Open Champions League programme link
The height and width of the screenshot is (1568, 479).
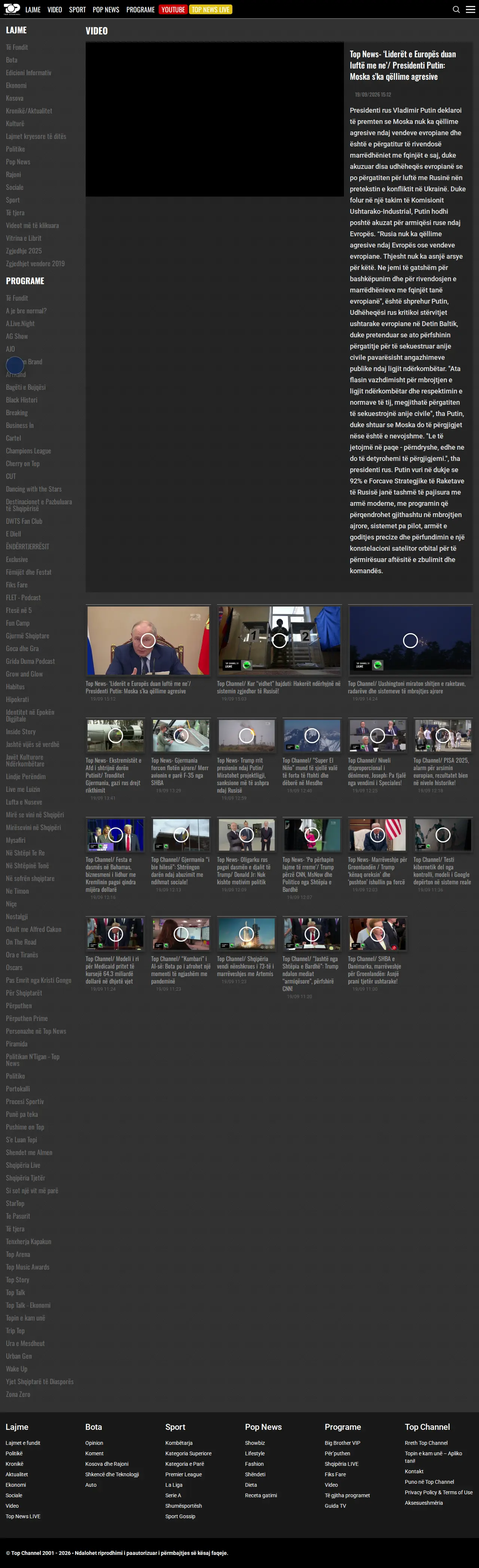click(x=28, y=451)
